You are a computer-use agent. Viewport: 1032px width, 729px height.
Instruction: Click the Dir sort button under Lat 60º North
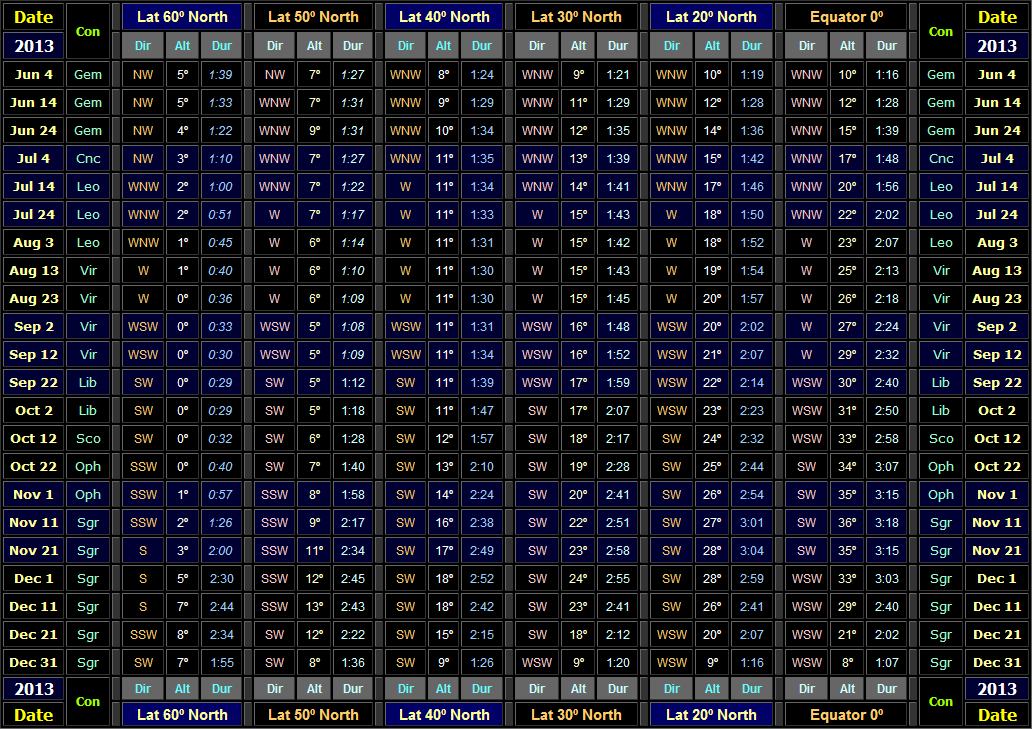pyautogui.click(x=142, y=45)
